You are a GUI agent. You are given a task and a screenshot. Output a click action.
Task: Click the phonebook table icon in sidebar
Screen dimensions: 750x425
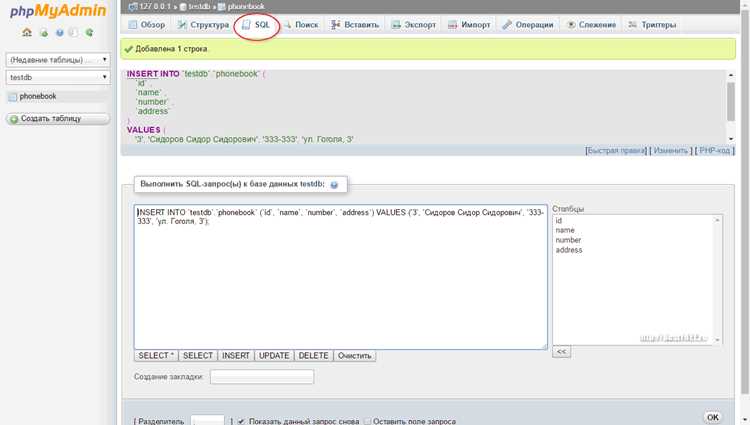pyautogui.click(x=12, y=97)
